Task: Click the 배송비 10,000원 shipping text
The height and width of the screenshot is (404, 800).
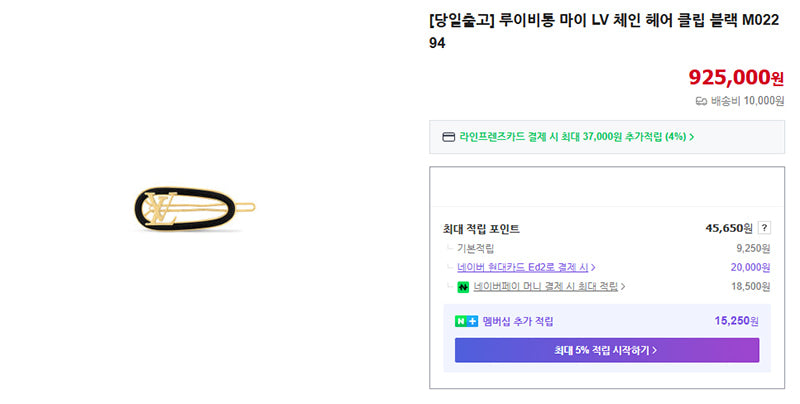Action: click(747, 101)
